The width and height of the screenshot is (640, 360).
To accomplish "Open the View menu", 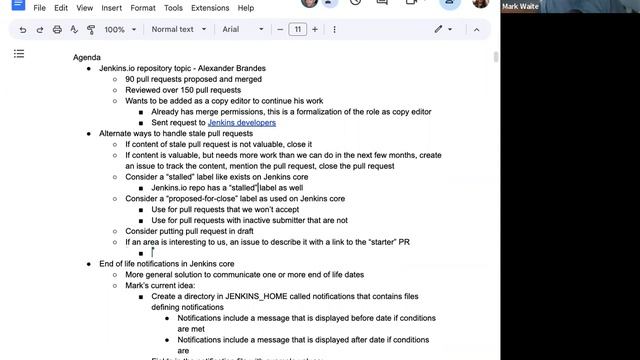I will point(84,8).
